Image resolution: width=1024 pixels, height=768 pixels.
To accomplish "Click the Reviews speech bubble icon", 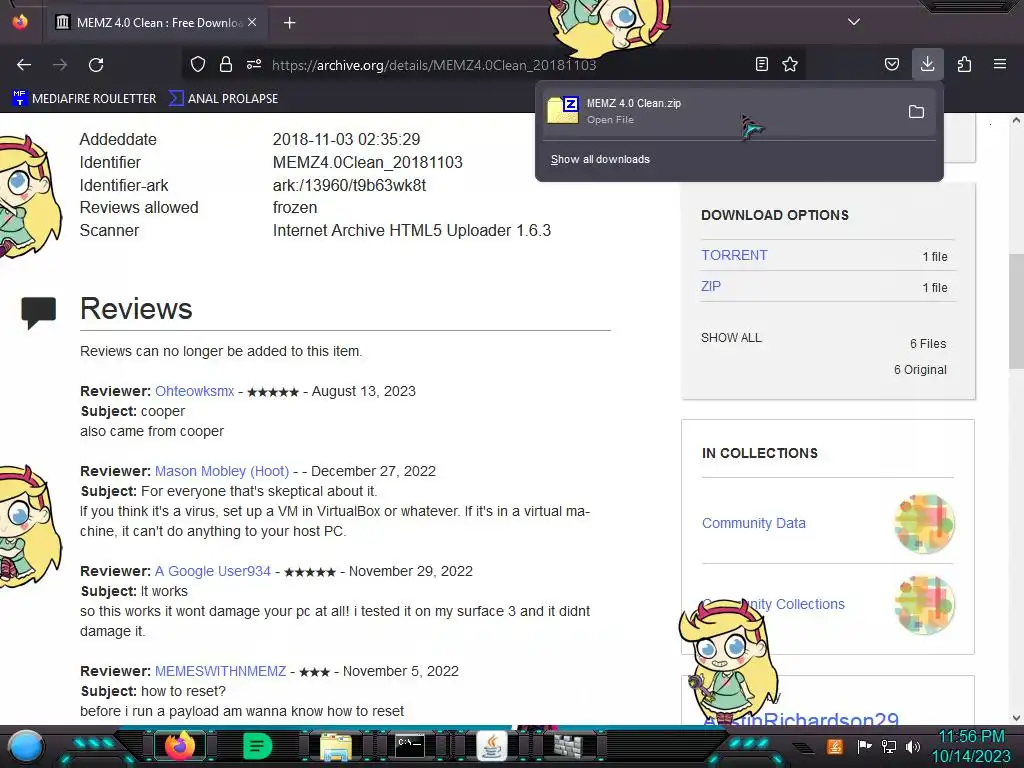I will tap(39, 312).
